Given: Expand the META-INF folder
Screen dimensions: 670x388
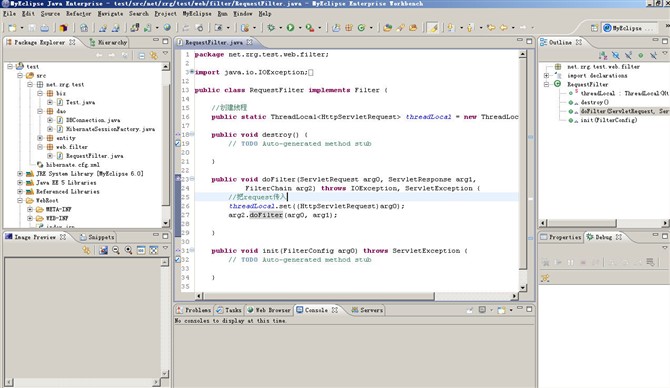Looking at the screenshot, I should (x=30, y=209).
